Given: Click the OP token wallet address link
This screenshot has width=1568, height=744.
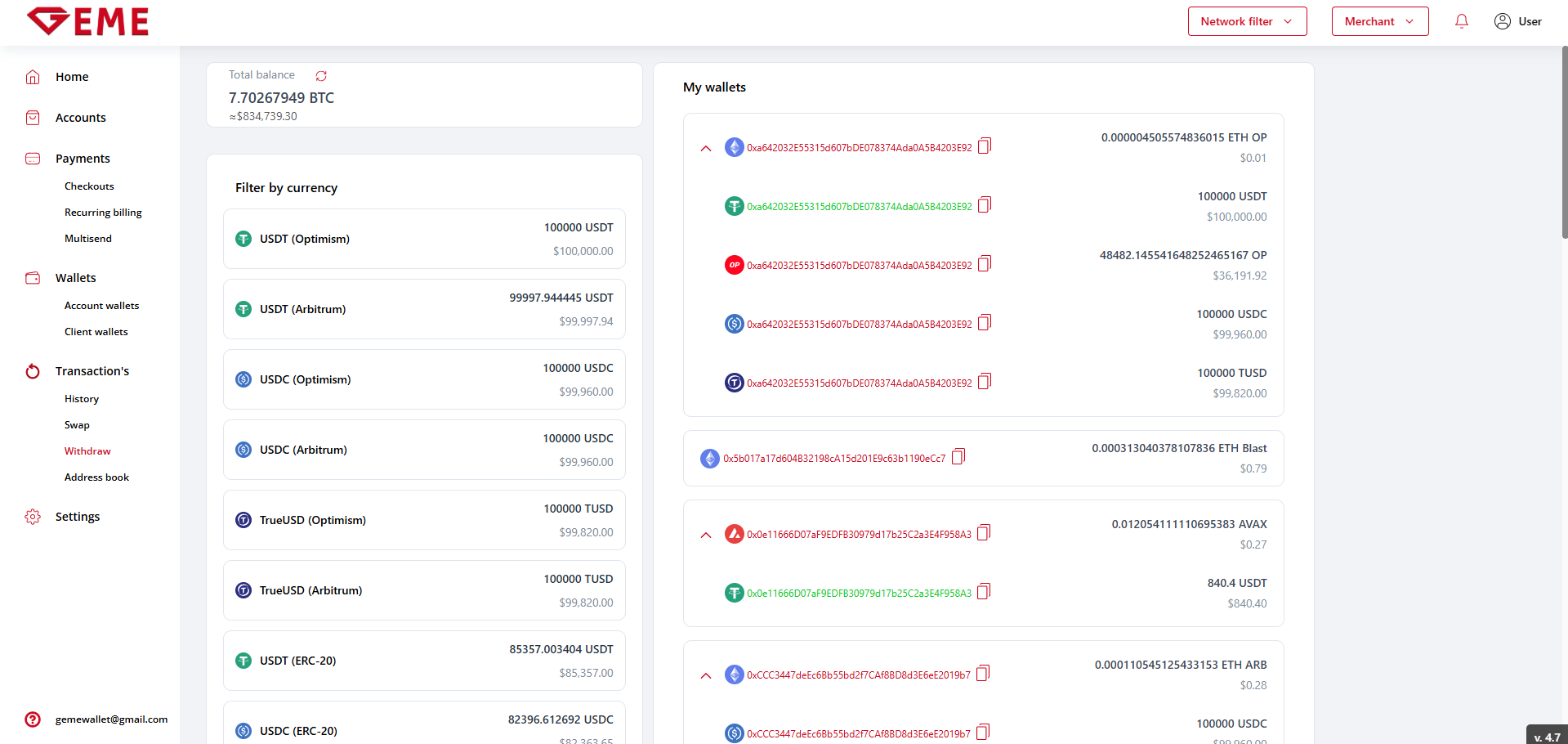Looking at the screenshot, I should click(x=859, y=266).
